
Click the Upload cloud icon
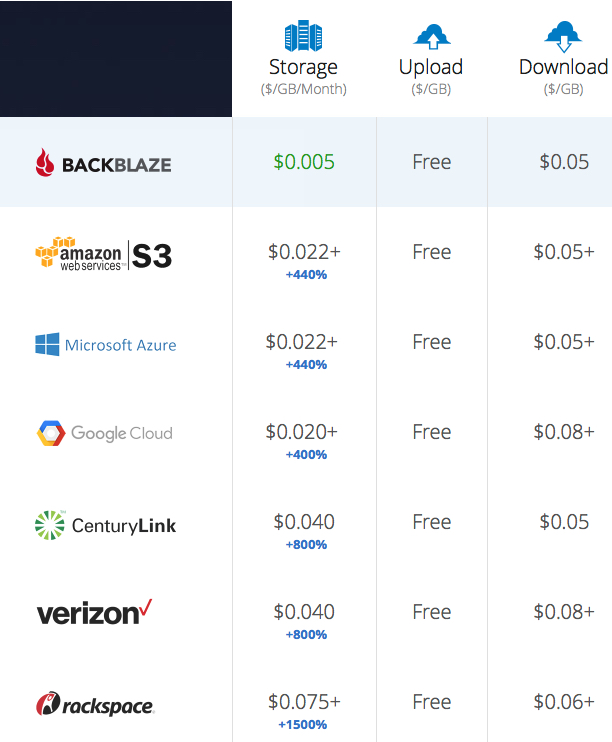pos(431,36)
